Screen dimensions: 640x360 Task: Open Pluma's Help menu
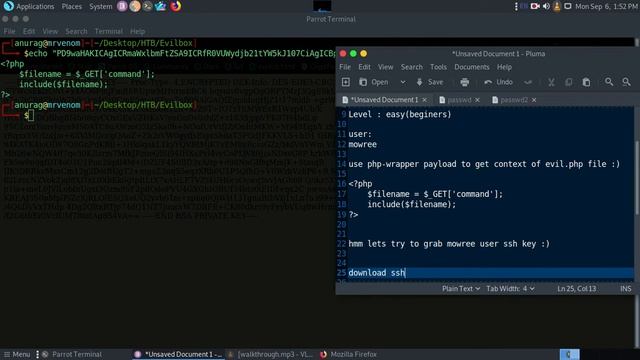pos(504,67)
